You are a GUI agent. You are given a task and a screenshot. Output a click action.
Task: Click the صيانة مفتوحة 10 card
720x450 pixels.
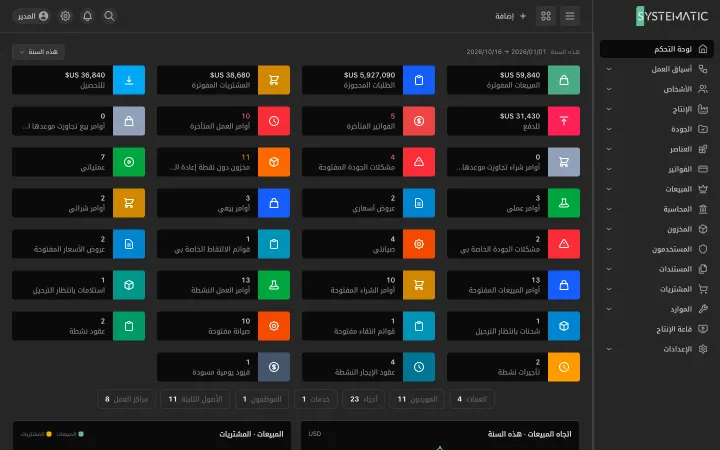coord(223,326)
